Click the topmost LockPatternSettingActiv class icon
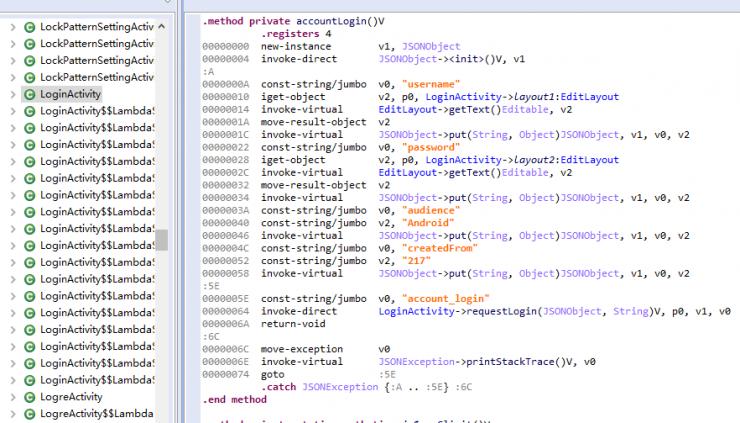The width and height of the screenshot is (740, 423). point(28,26)
